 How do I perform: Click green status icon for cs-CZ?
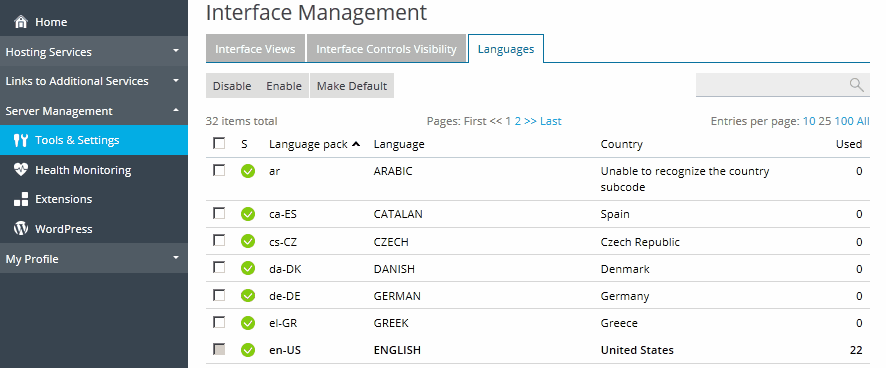tap(247, 241)
